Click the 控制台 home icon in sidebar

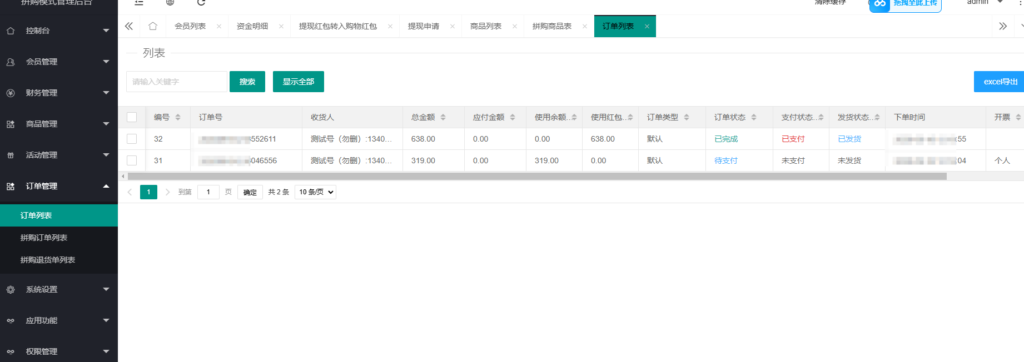coord(10,31)
